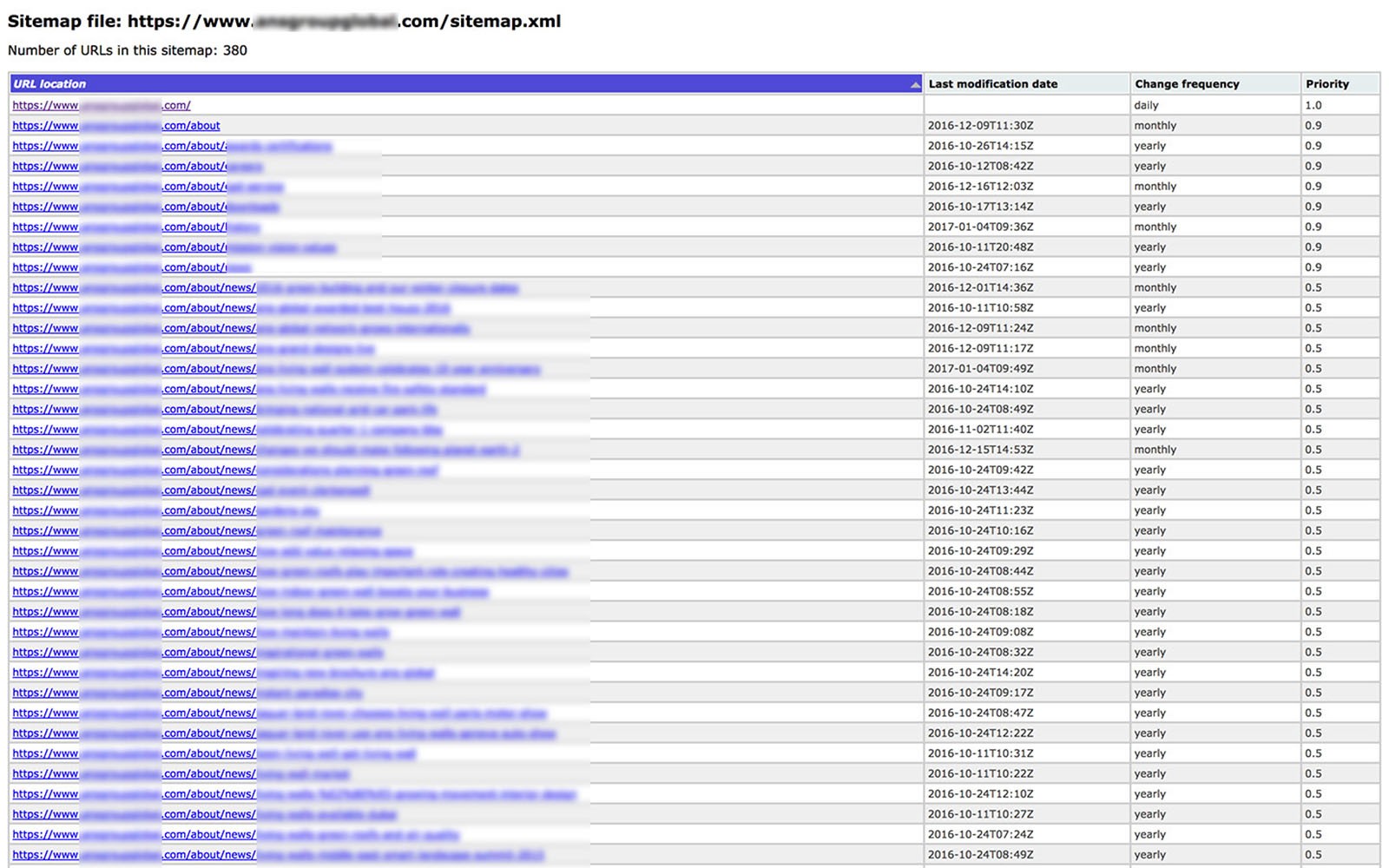
Task: Click 'Number of URLs in this sitemap: 380'
Action: pyautogui.click(x=128, y=50)
